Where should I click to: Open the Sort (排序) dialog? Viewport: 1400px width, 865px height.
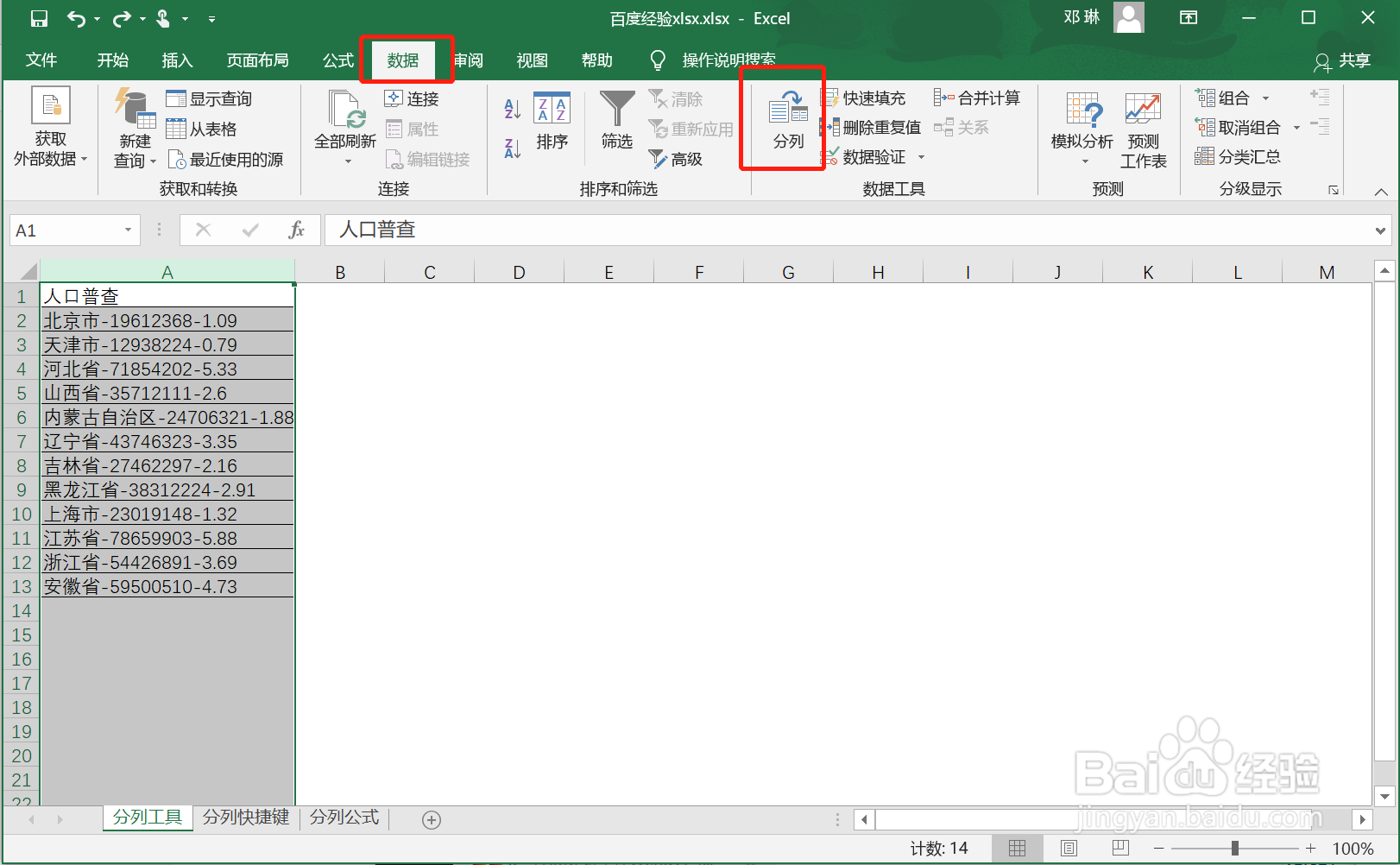552,122
